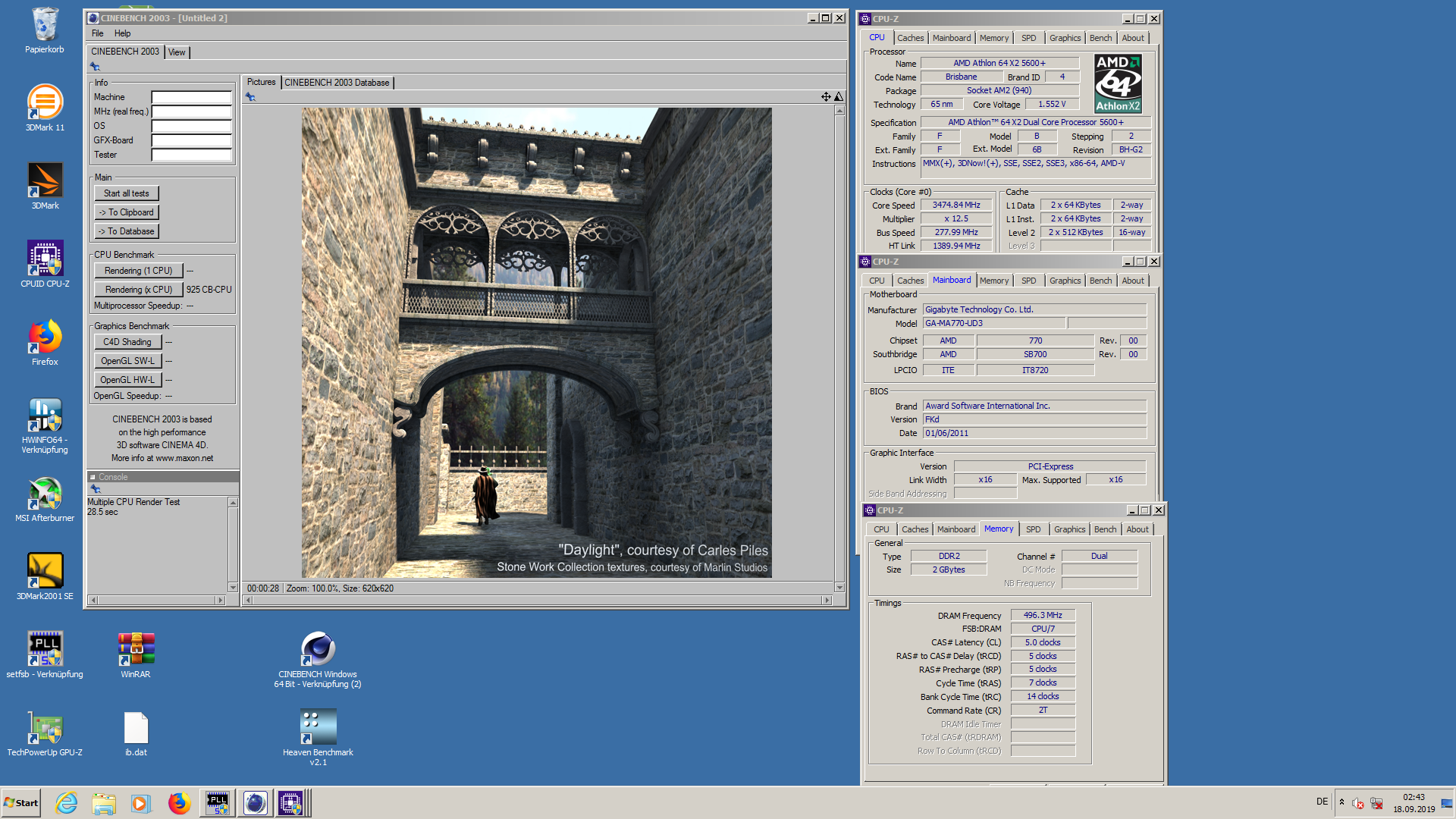Click the Console panel header

point(163,477)
